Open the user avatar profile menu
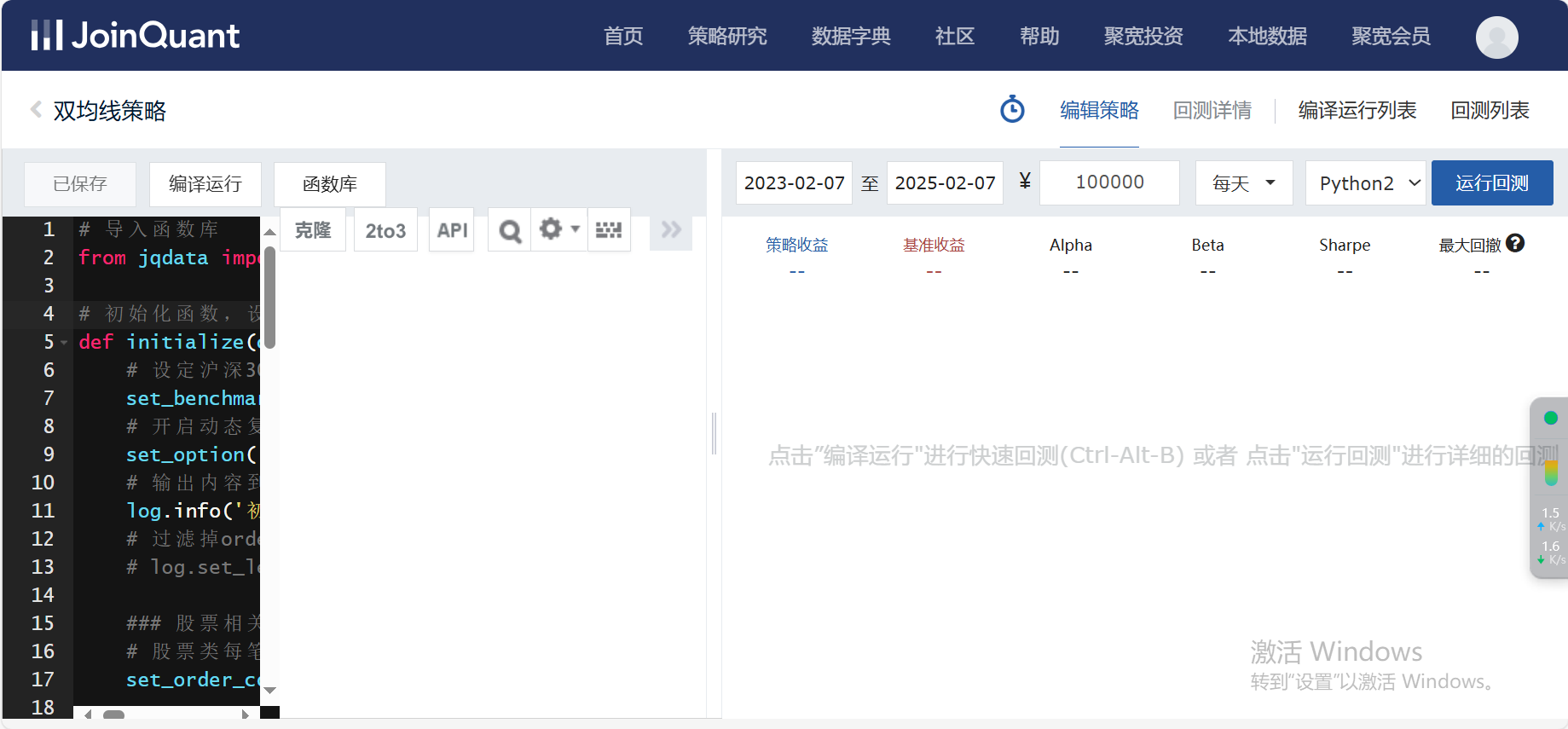The image size is (1568, 729). coord(1496,37)
